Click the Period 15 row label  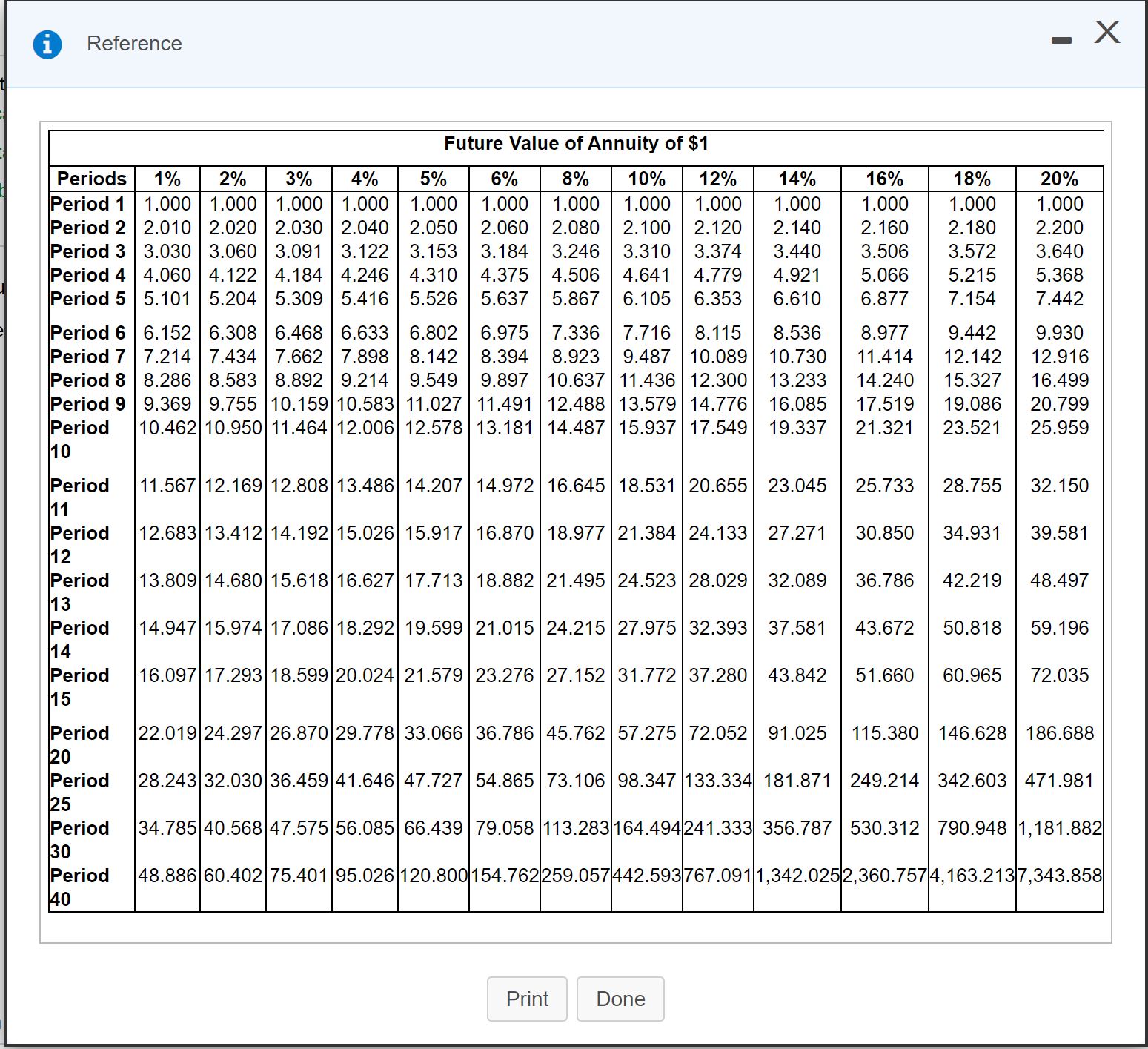point(80,687)
